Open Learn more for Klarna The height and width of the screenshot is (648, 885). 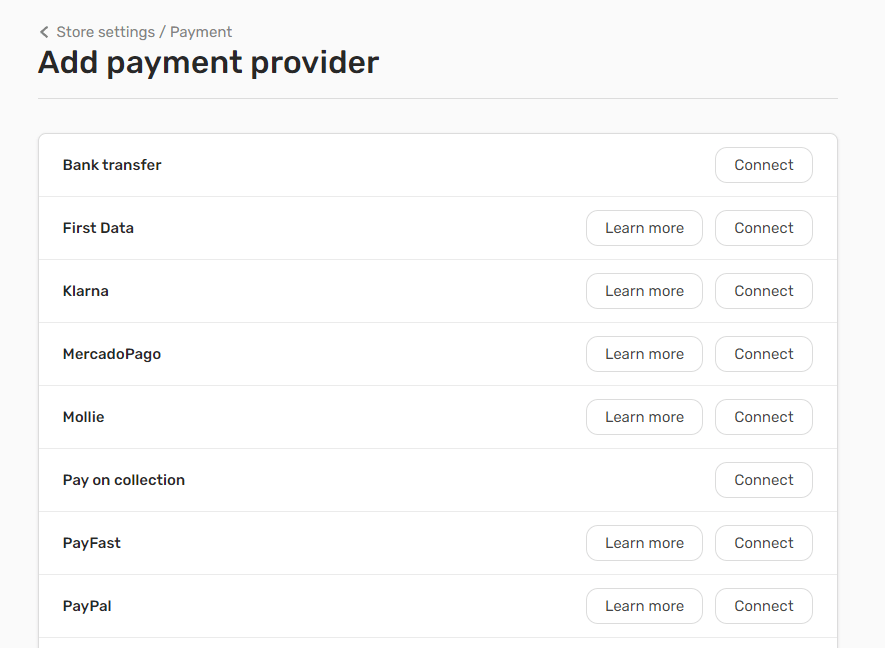(644, 290)
